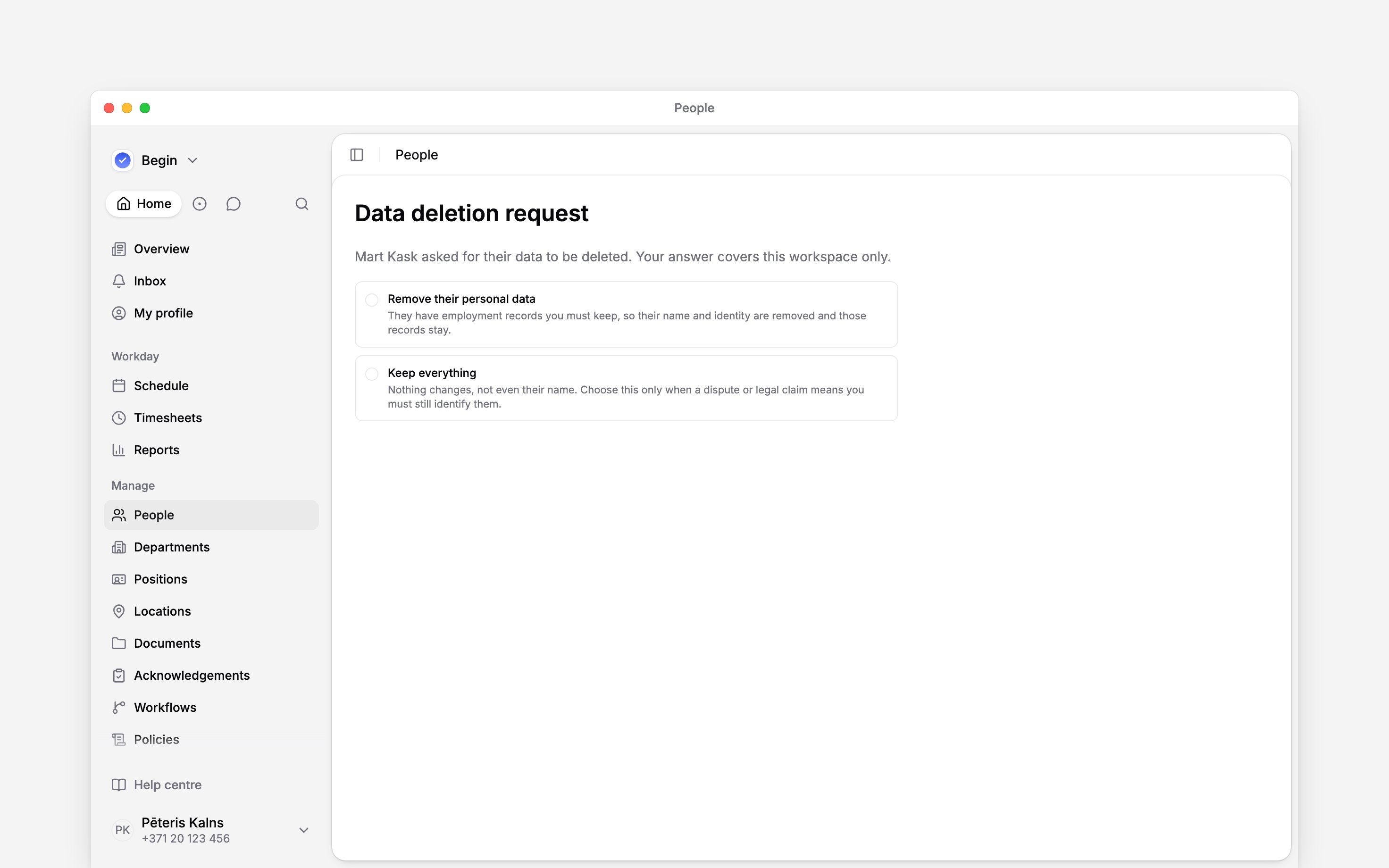The width and height of the screenshot is (1389, 868).
Task: Click the Locations map pin icon
Action: pyautogui.click(x=119, y=611)
